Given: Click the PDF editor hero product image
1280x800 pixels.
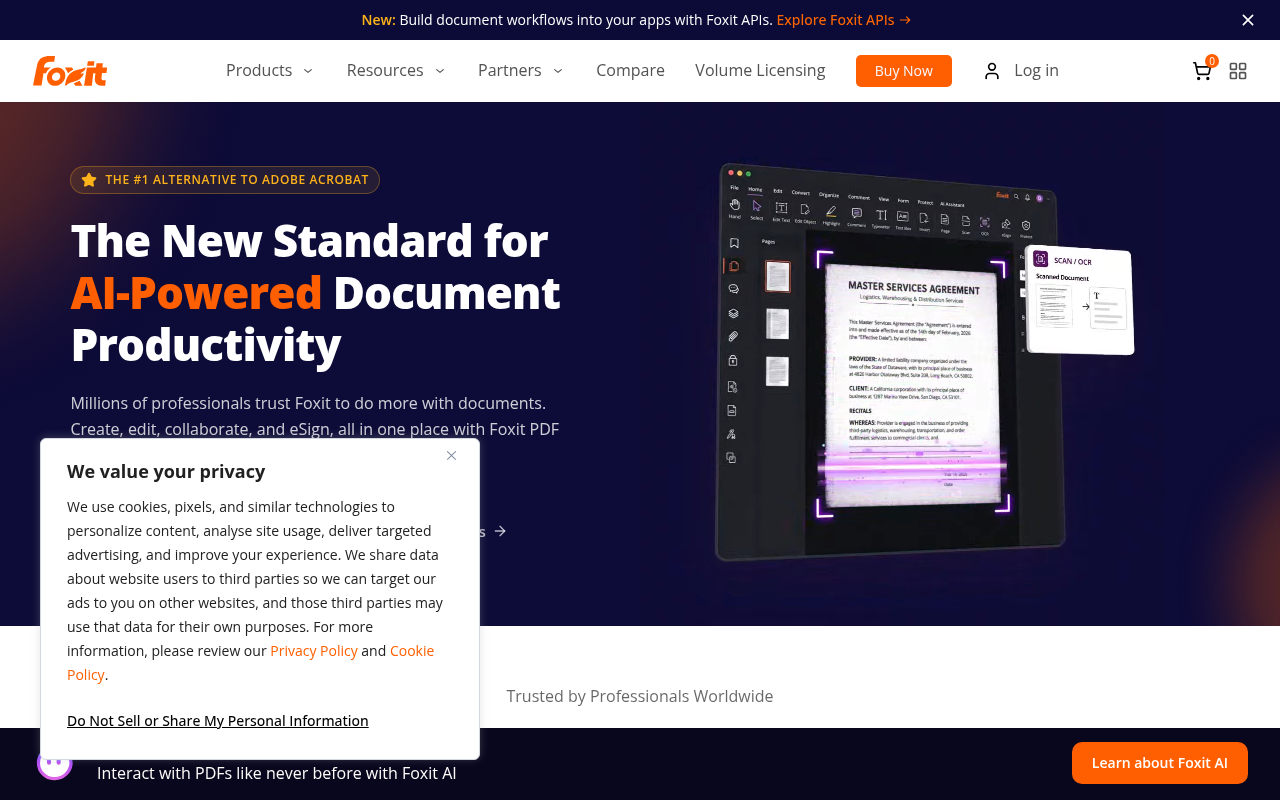Looking at the screenshot, I should (925, 360).
